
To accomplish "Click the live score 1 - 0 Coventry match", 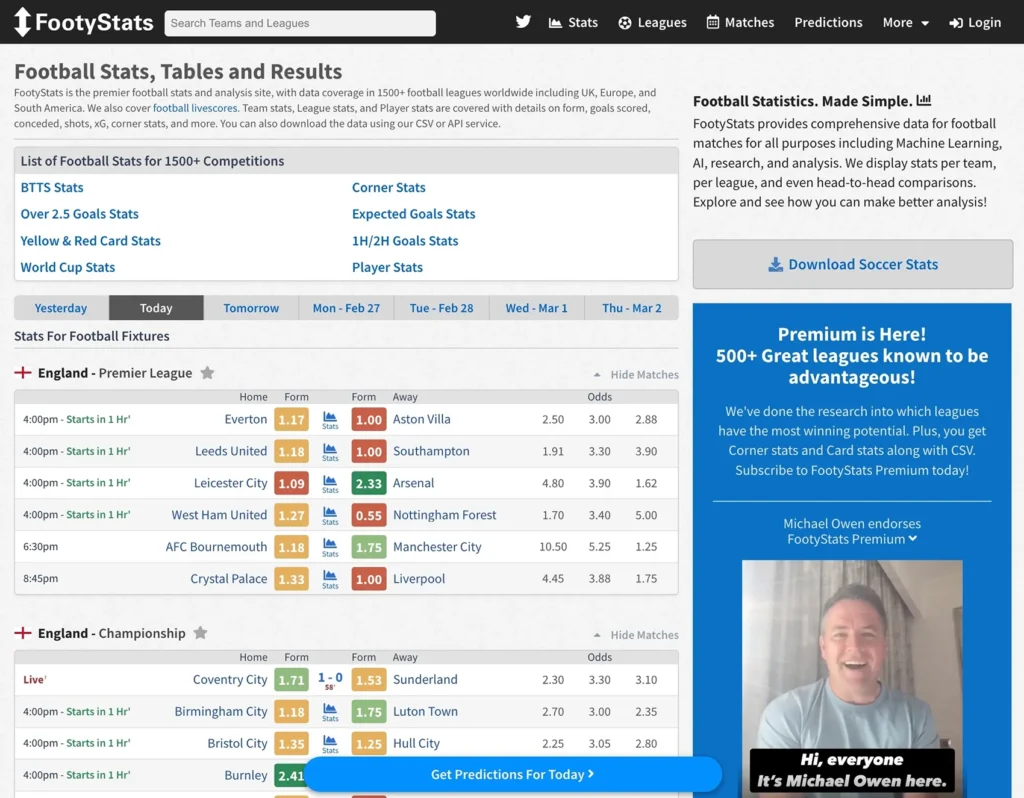I will [x=330, y=680].
